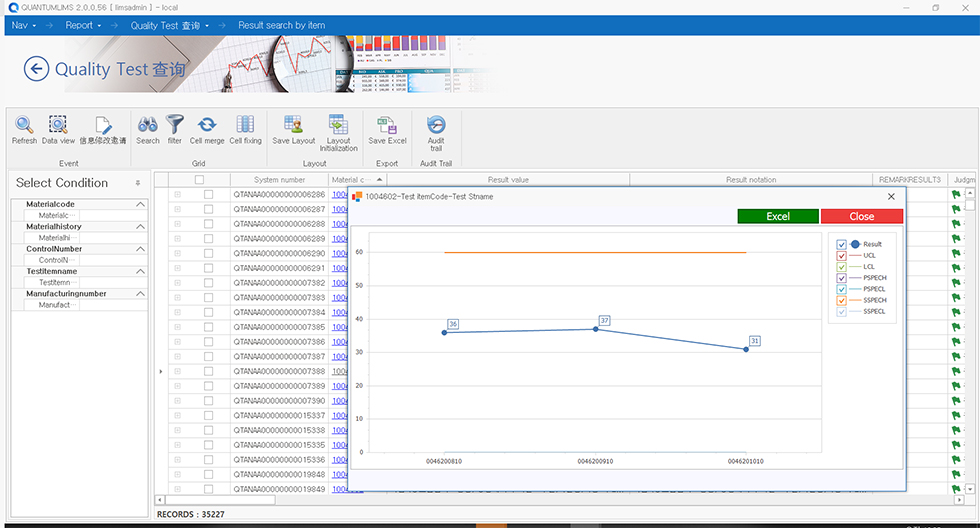Image resolution: width=980 pixels, height=528 pixels.
Task: Click the green Excel button in chart dialog
Action: tap(777, 216)
